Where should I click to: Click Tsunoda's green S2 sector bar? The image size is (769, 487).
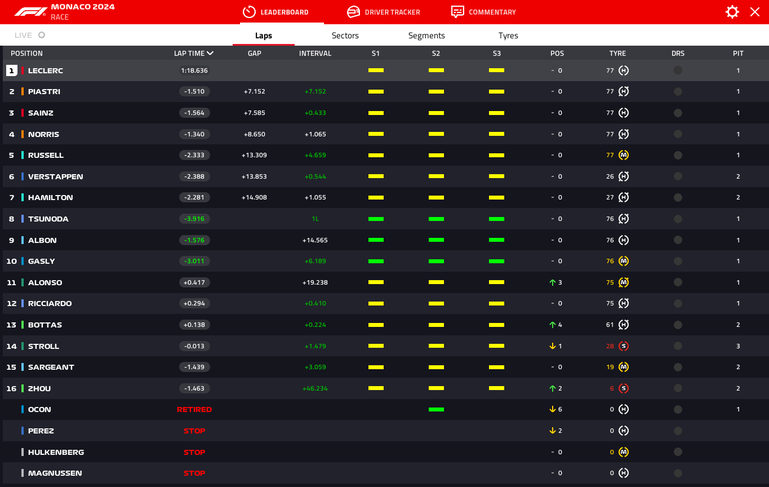tap(436, 219)
